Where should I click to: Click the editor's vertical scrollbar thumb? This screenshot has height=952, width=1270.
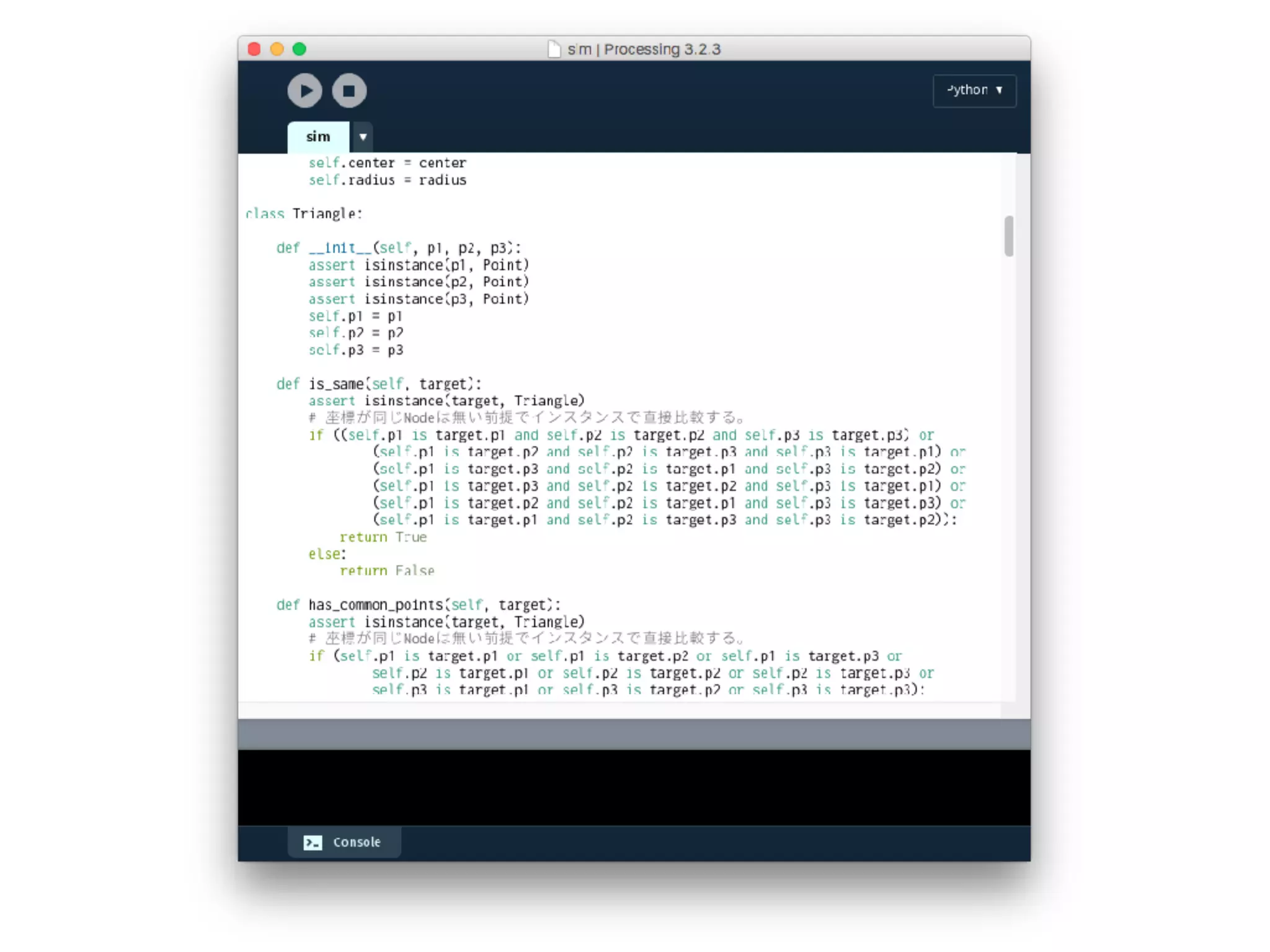click(x=1009, y=236)
